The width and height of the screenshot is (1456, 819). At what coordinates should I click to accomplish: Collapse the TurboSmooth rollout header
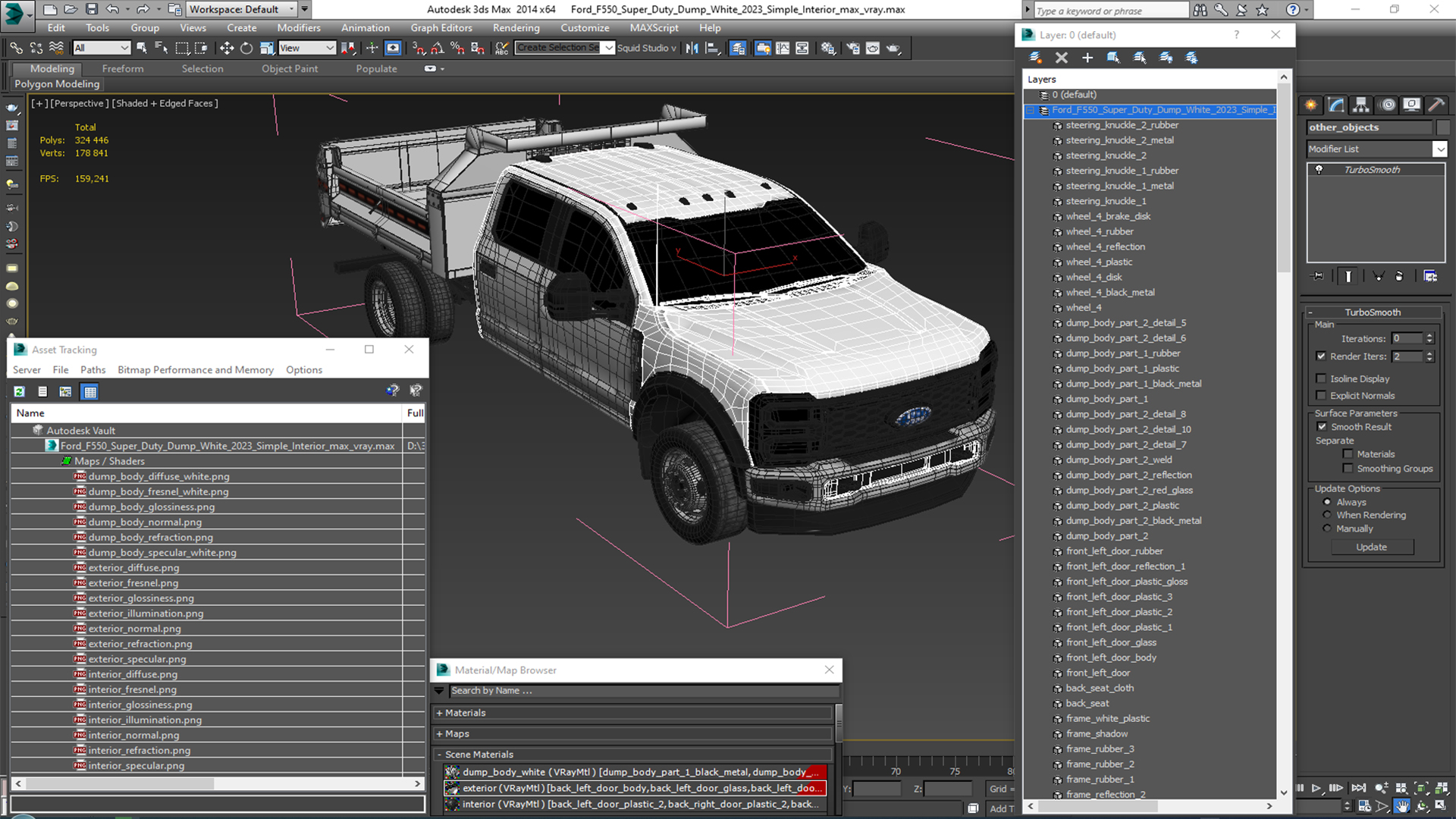[x=1373, y=312]
